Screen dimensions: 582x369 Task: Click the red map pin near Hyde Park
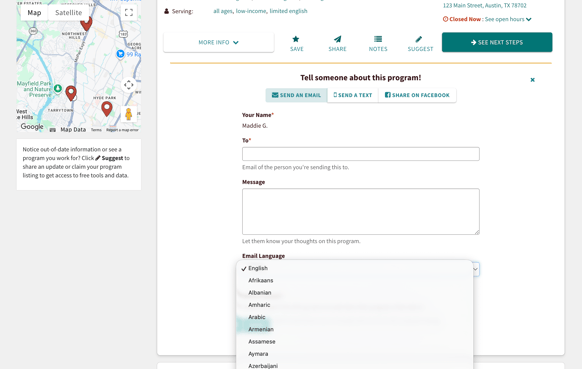pos(107,109)
